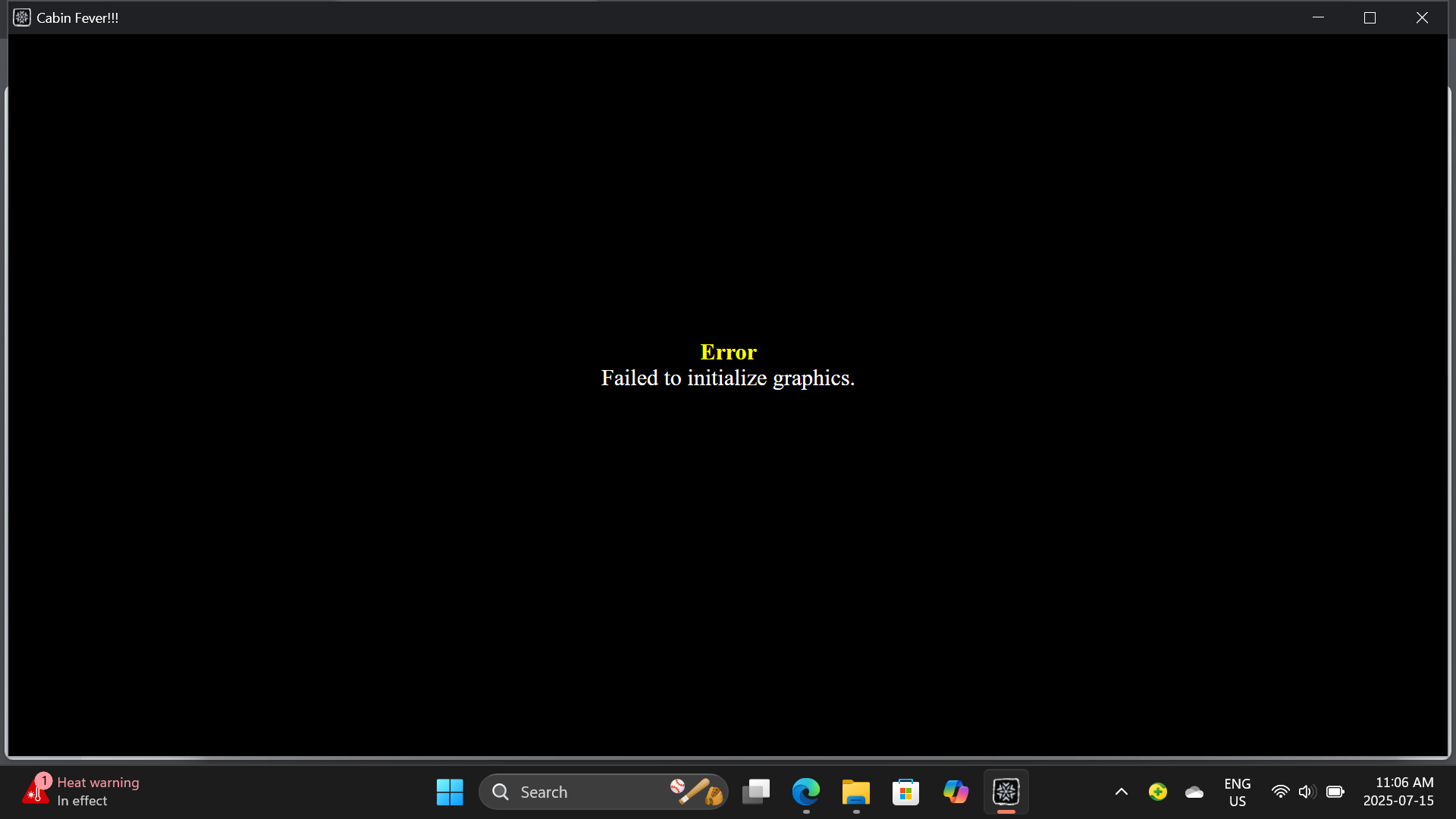Open the OneDrive cloud tray icon
The height and width of the screenshot is (819, 1456).
[x=1194, y=792]
